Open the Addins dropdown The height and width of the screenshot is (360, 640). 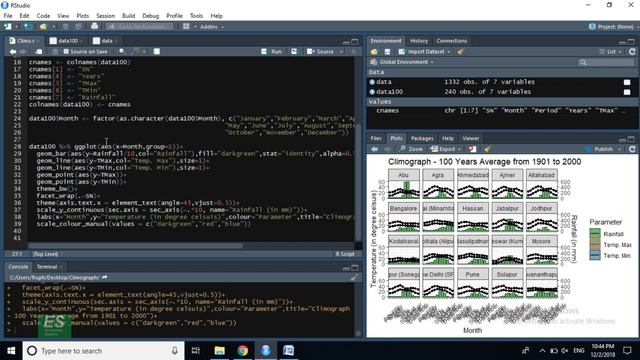click(212, 27)
